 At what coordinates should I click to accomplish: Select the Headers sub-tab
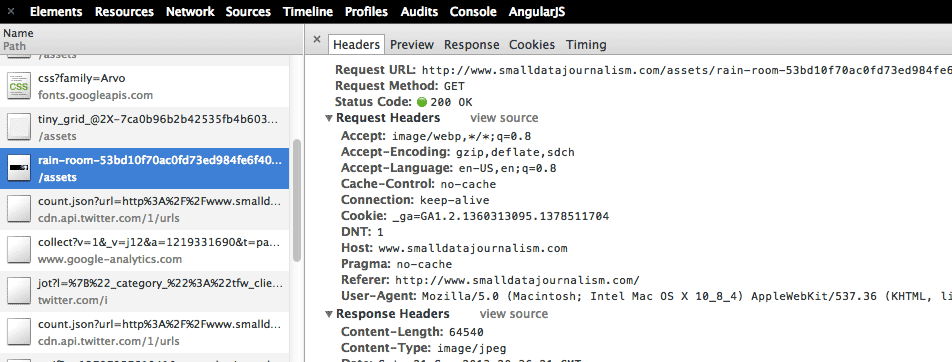pos(356,44)
